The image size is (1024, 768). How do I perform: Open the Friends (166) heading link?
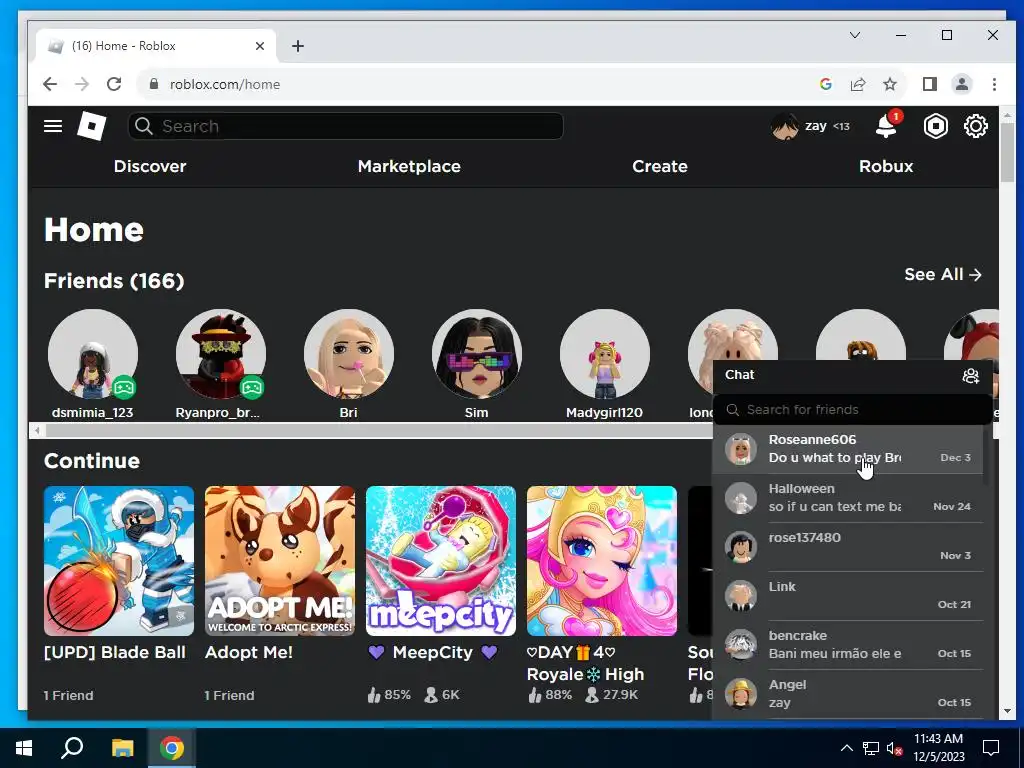114,281
